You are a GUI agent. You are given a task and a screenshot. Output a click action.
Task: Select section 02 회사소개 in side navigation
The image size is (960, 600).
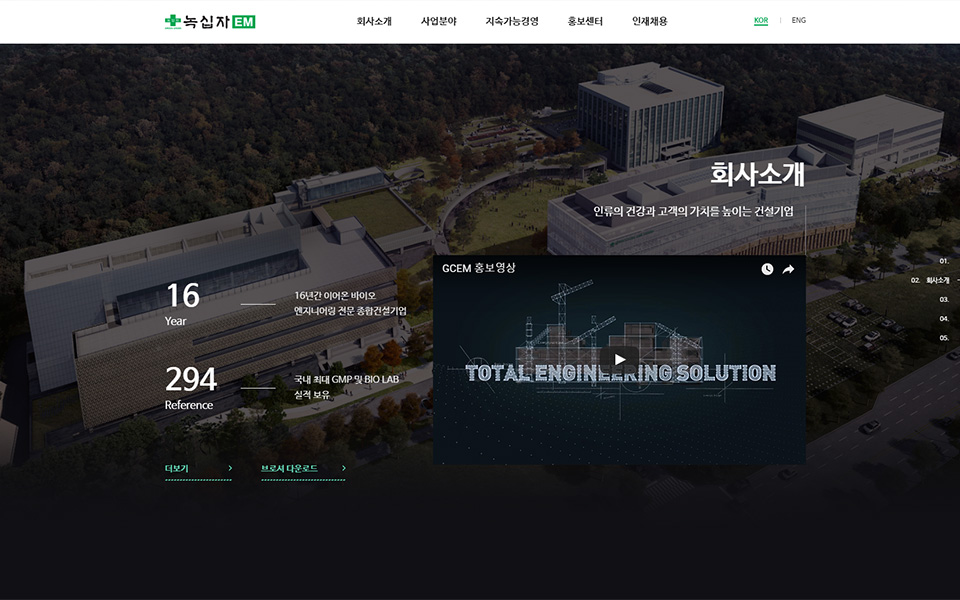[x=931, y=280]
